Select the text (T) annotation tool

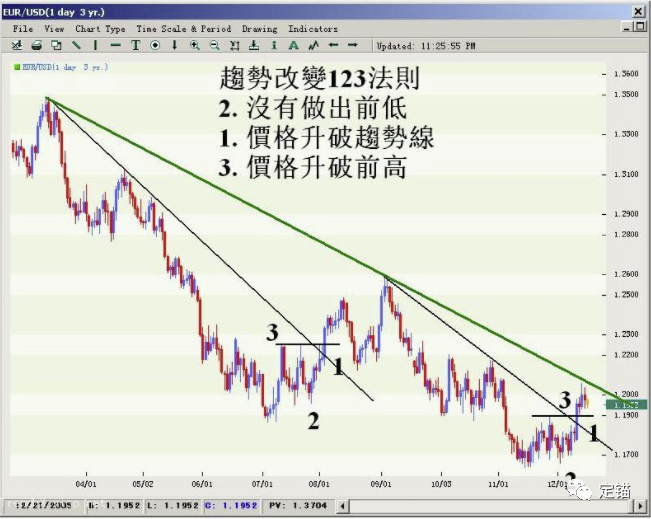pos(135,45)
